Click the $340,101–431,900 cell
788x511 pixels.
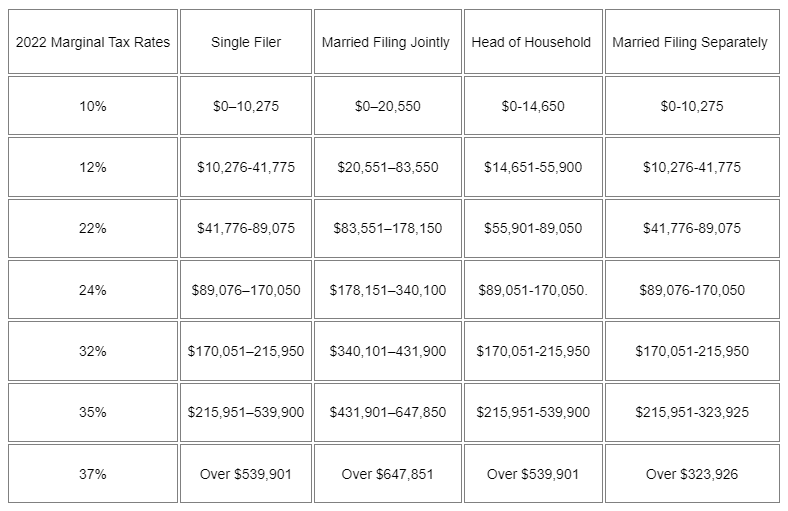(x=388, y=351)
